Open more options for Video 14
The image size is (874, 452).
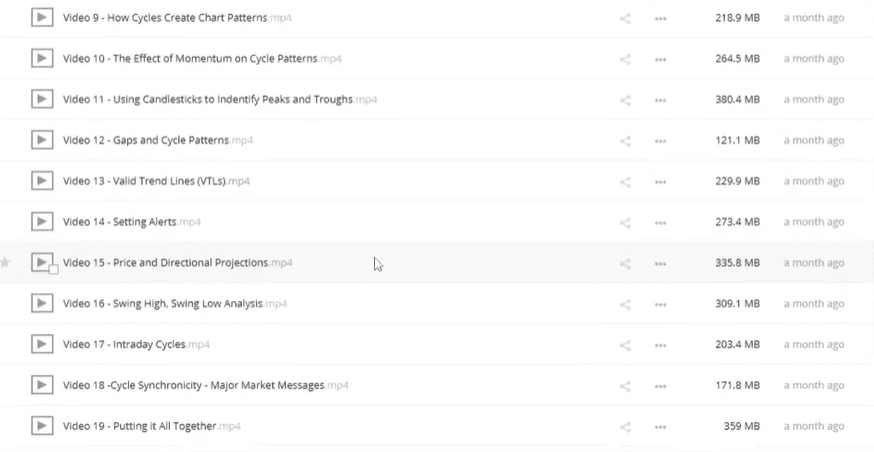[661, 223]
